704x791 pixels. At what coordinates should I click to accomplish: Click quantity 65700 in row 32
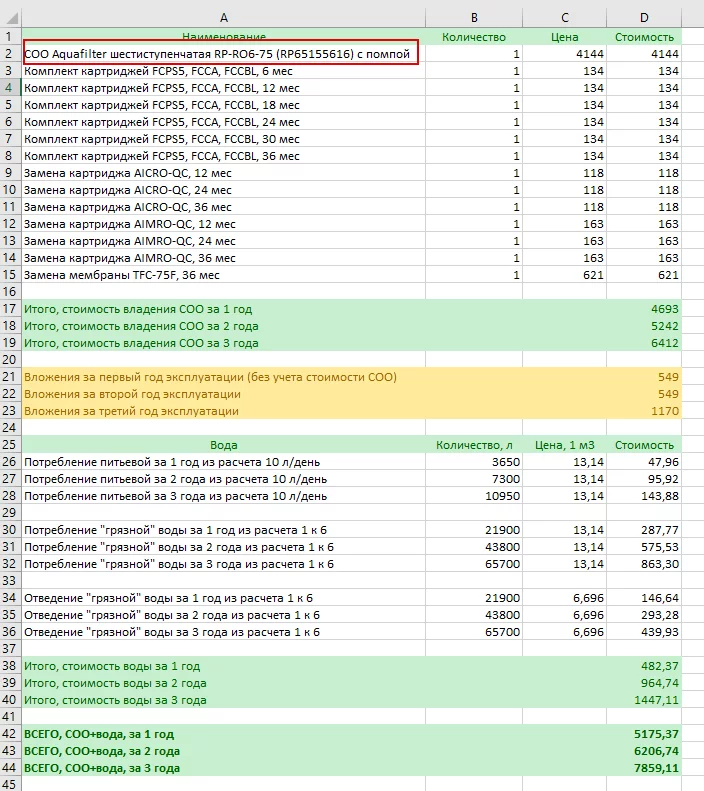[x=474, y=564]
